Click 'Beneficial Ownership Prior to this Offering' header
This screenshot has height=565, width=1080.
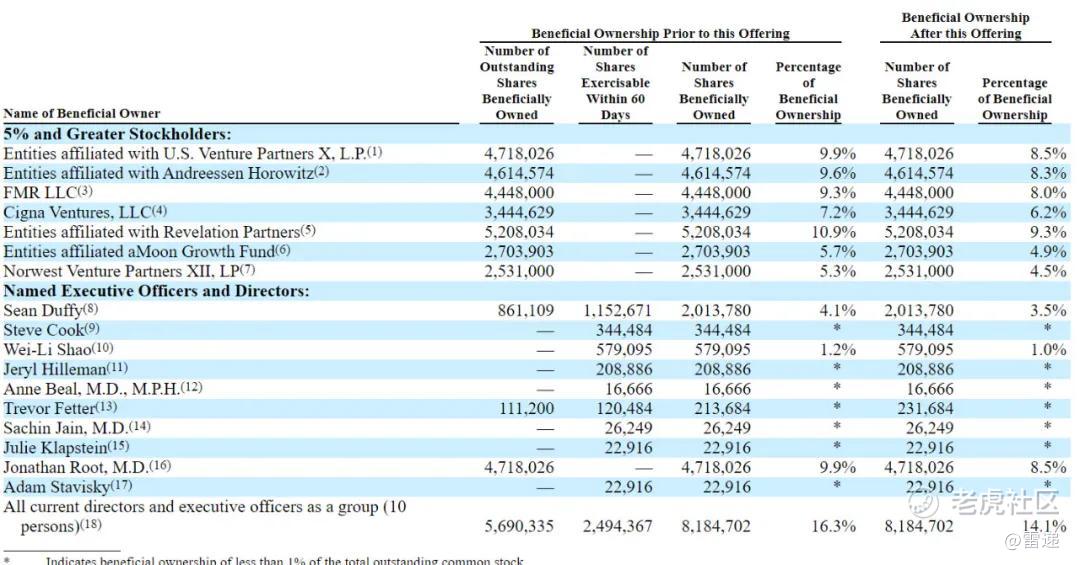[660, 33]
